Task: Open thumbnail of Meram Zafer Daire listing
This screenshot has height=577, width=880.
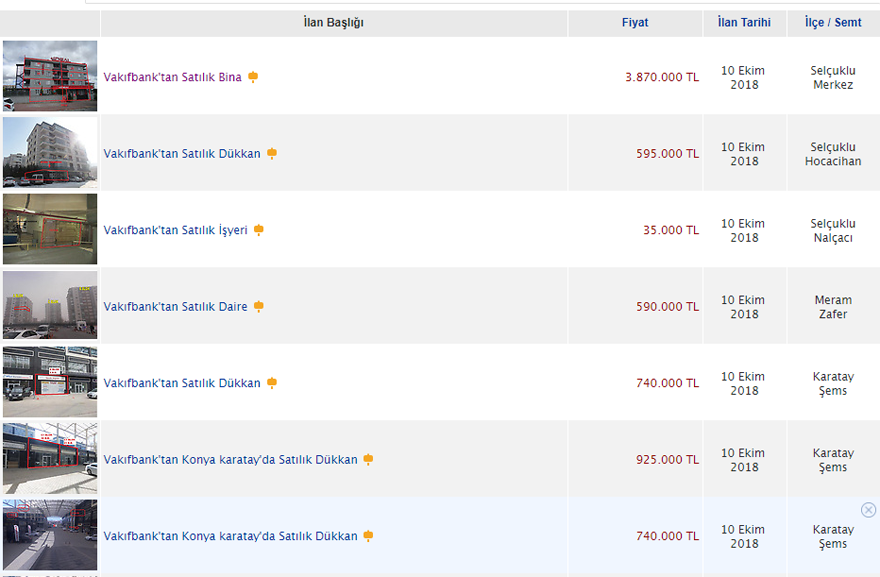Action: (x=50, y=305)
